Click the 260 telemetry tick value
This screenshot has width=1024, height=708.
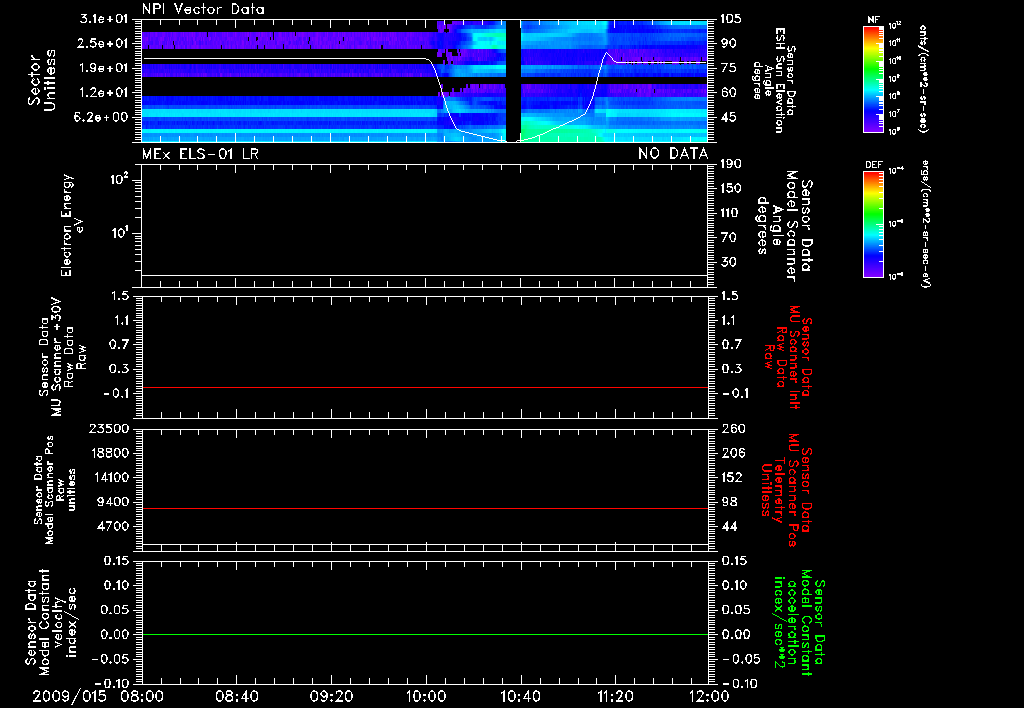click(x=731, y=428)
